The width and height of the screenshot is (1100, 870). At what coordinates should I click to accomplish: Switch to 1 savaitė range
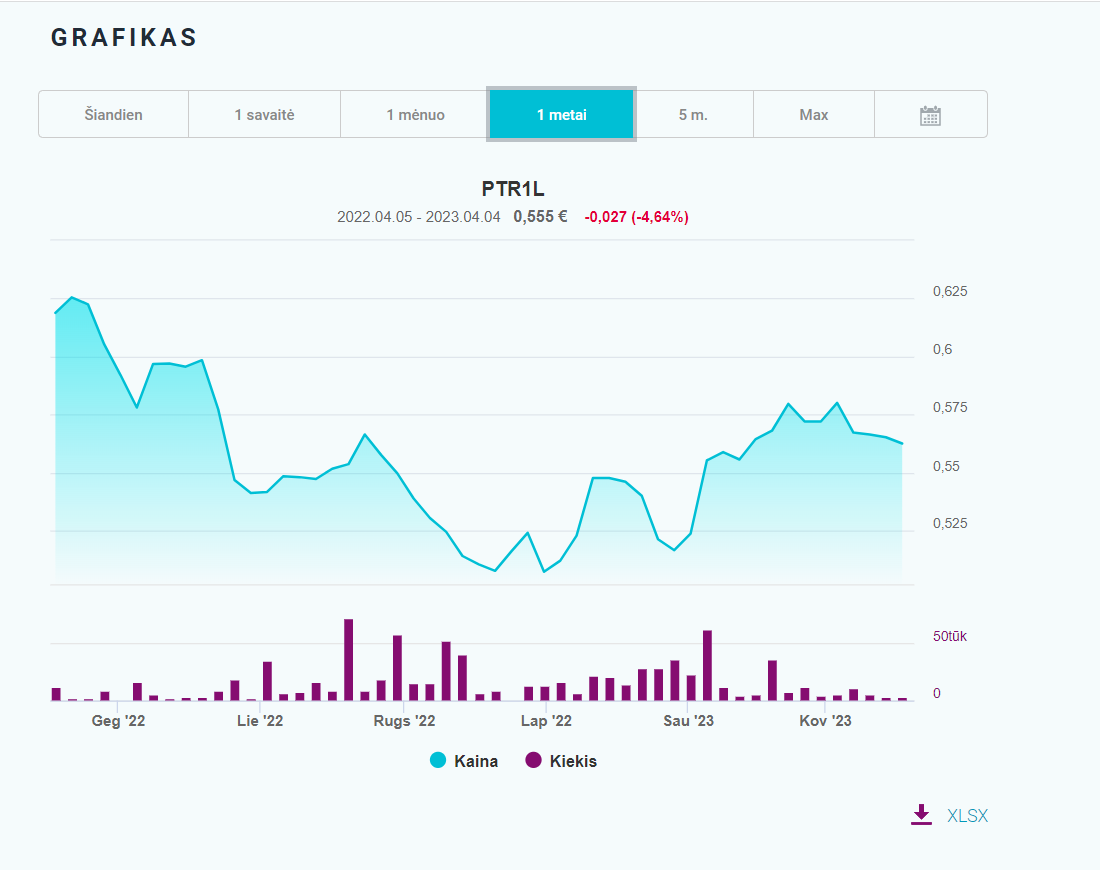[x=264, y=114]
